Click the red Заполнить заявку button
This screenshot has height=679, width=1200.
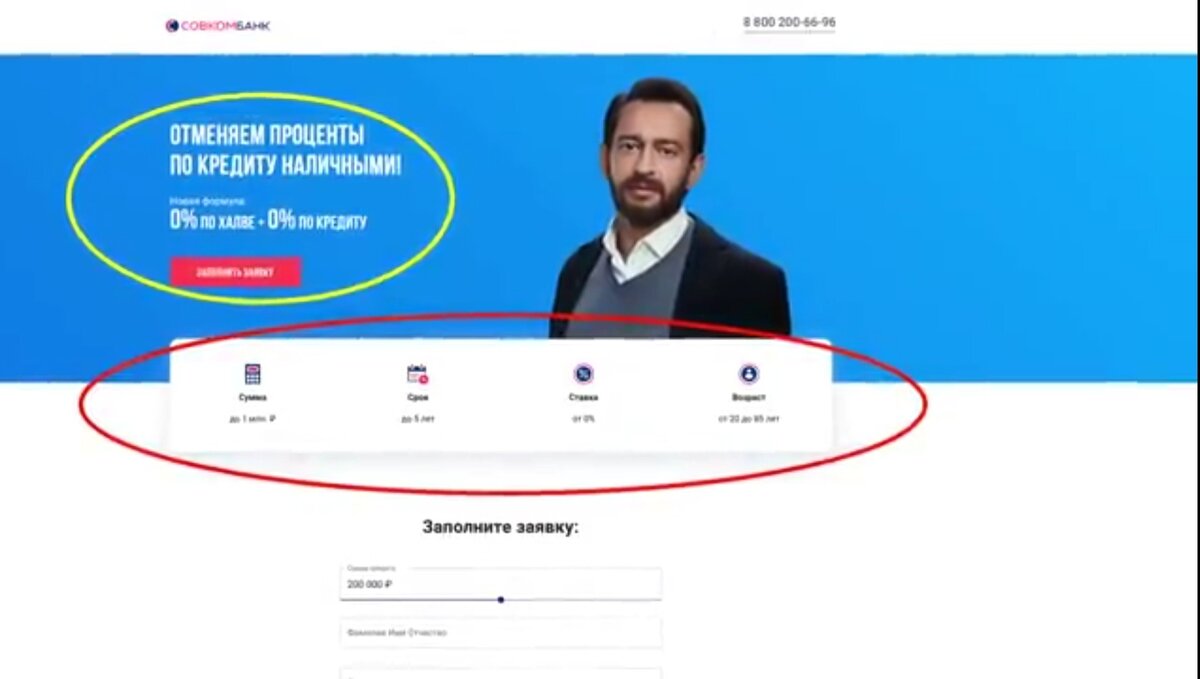click(x=235, y=272)
